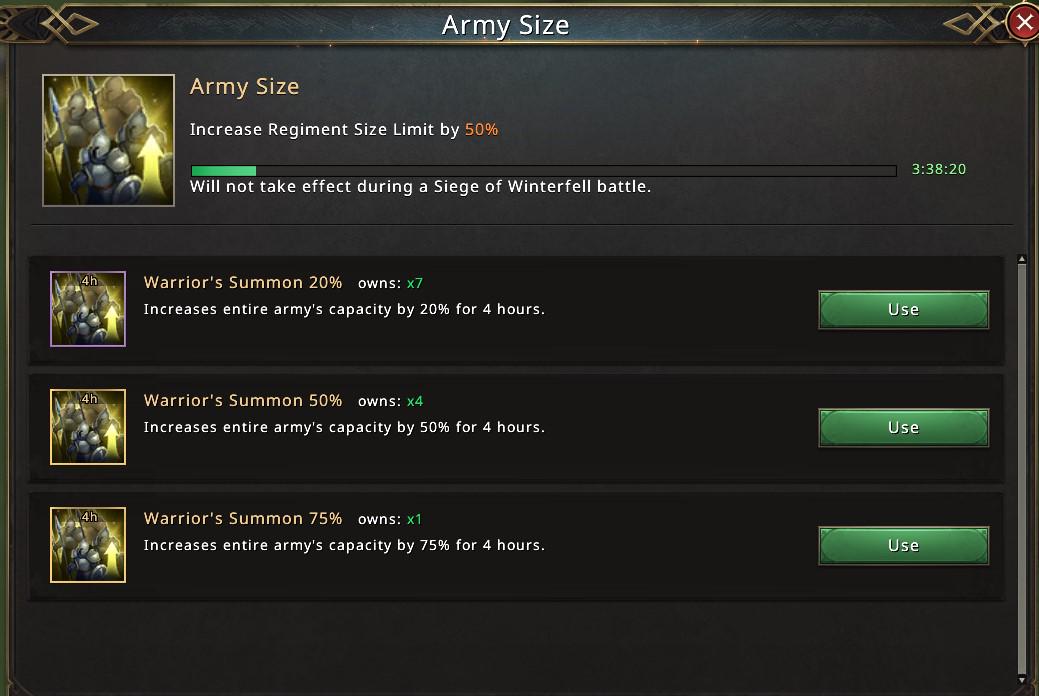
Task: Click the 3:38:20 remaining time counter
Action: [938, 169]
